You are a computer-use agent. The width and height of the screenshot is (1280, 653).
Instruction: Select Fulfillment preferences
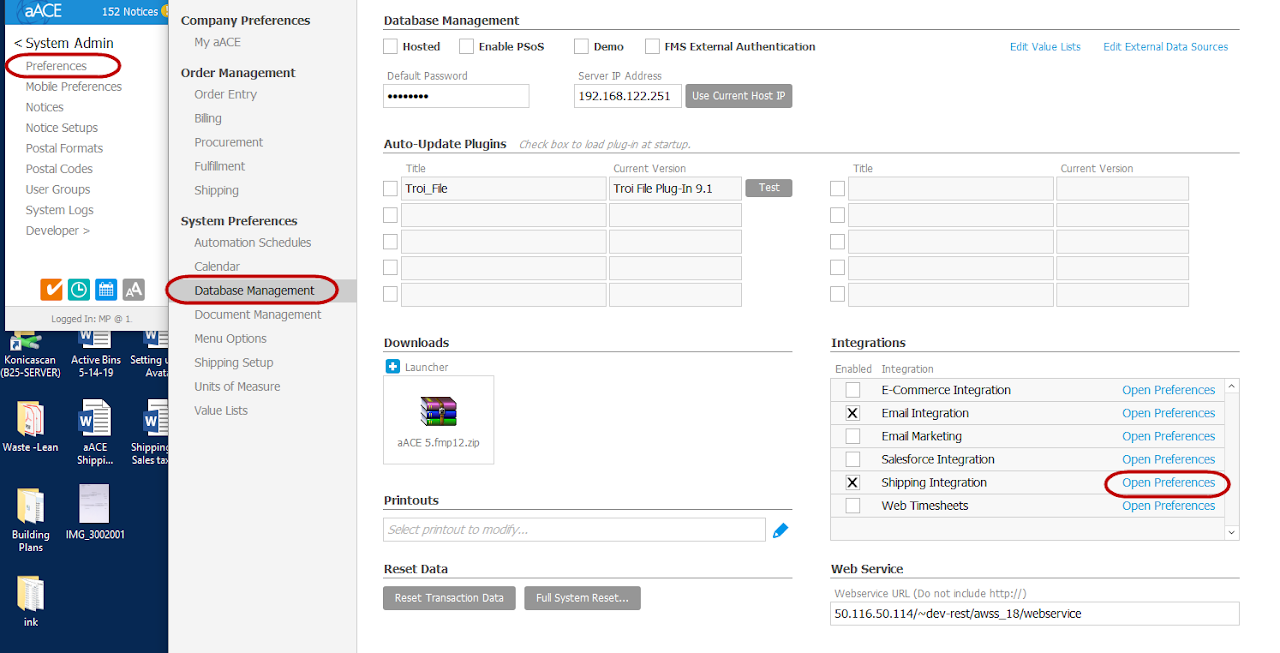point(220,166)
